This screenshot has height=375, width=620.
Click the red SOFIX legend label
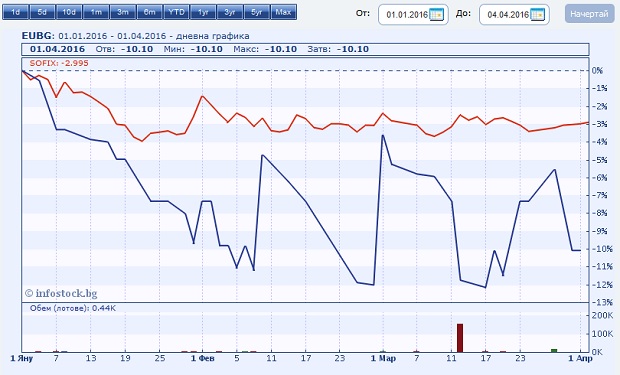click(x=59, y=63)
